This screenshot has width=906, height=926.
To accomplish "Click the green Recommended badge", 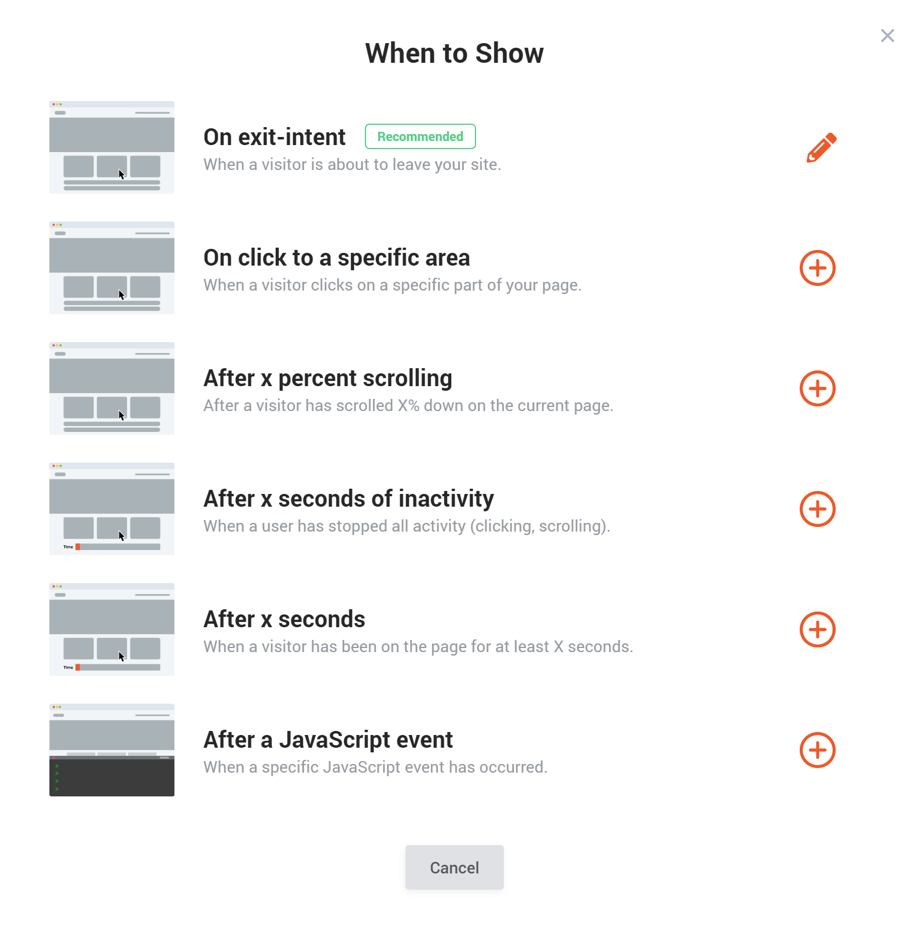I will pos(420,136).
